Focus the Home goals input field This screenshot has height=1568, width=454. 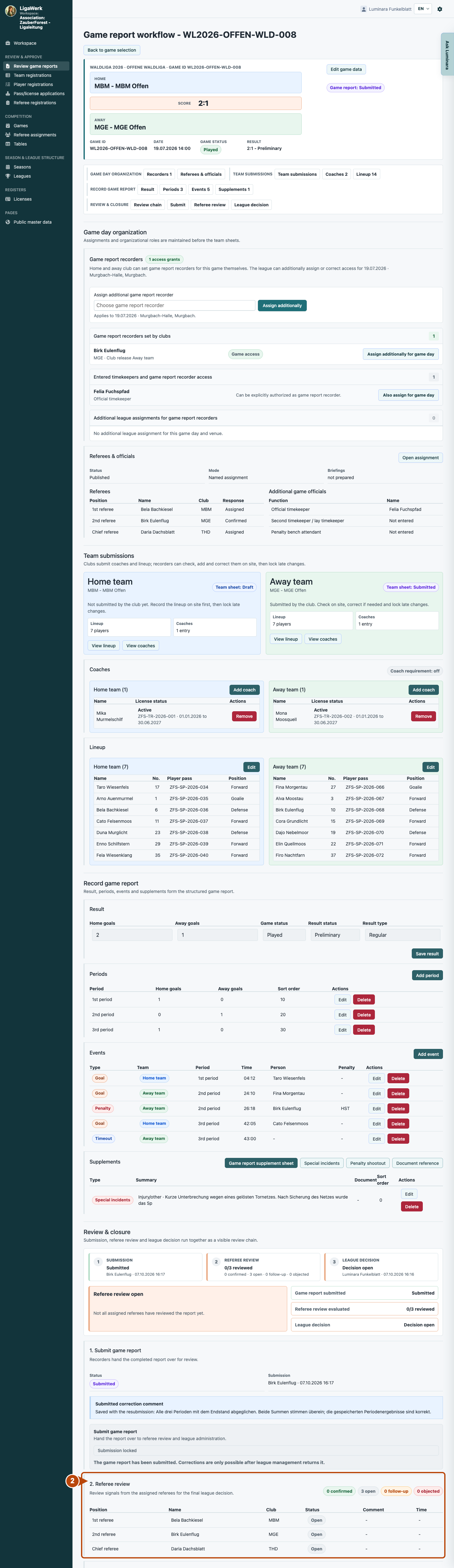pos(132,935)
